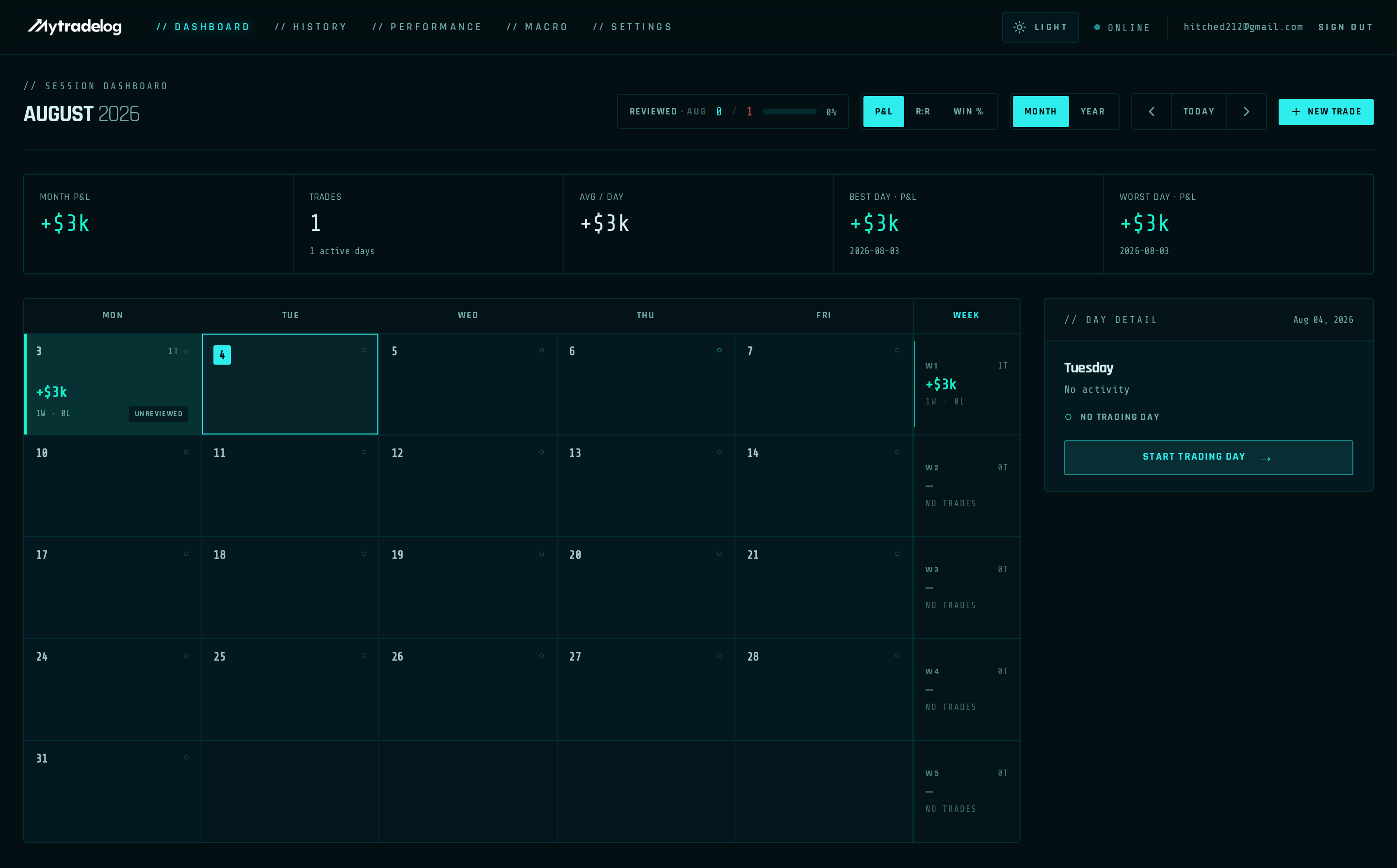Click the Reviewed Aug progress bar
The image size is (1397, 868).
pos(790,112)
